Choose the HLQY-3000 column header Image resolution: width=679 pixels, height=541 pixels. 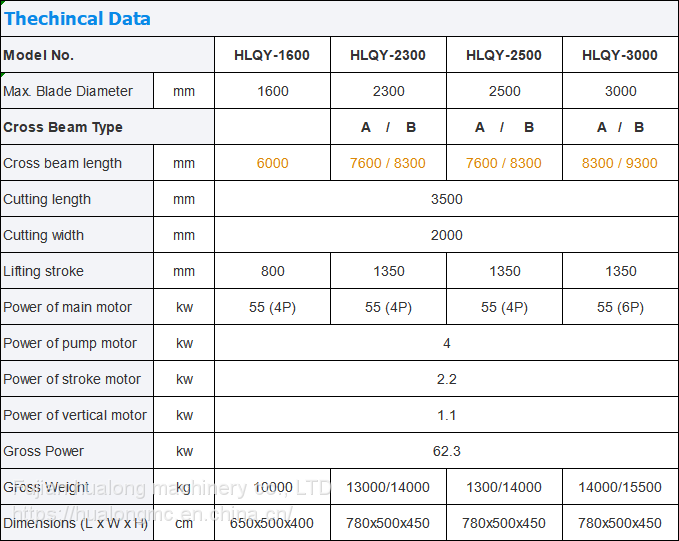tap(620, 55)
